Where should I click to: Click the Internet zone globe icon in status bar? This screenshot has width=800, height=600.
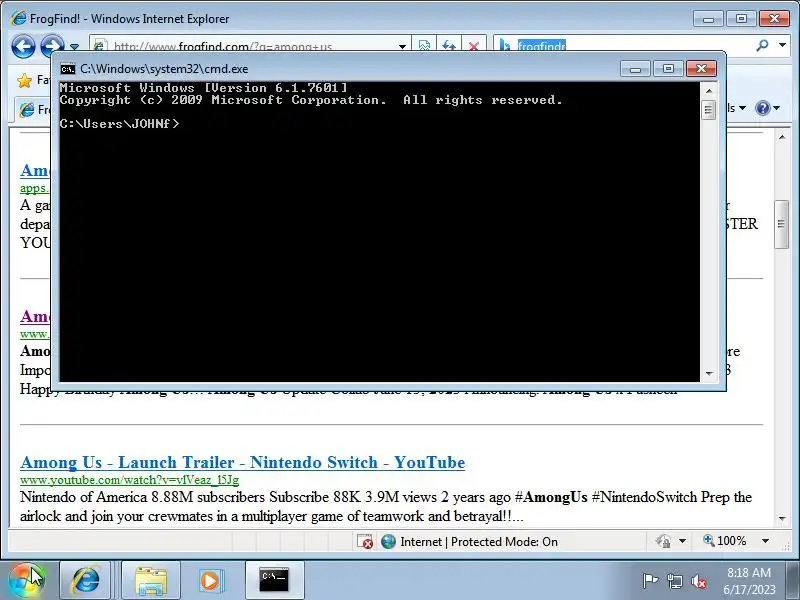click(388, 541)
